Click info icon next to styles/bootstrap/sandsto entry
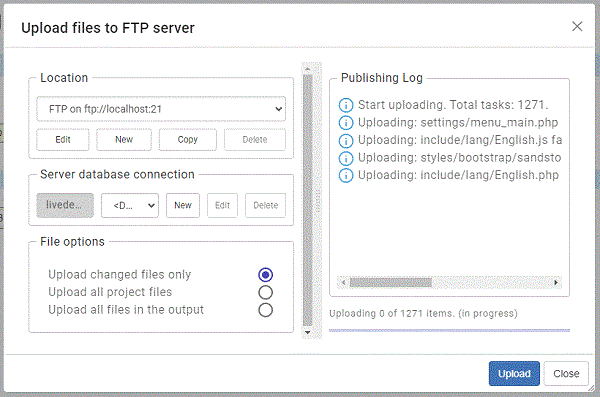 (x=346, y=158)
